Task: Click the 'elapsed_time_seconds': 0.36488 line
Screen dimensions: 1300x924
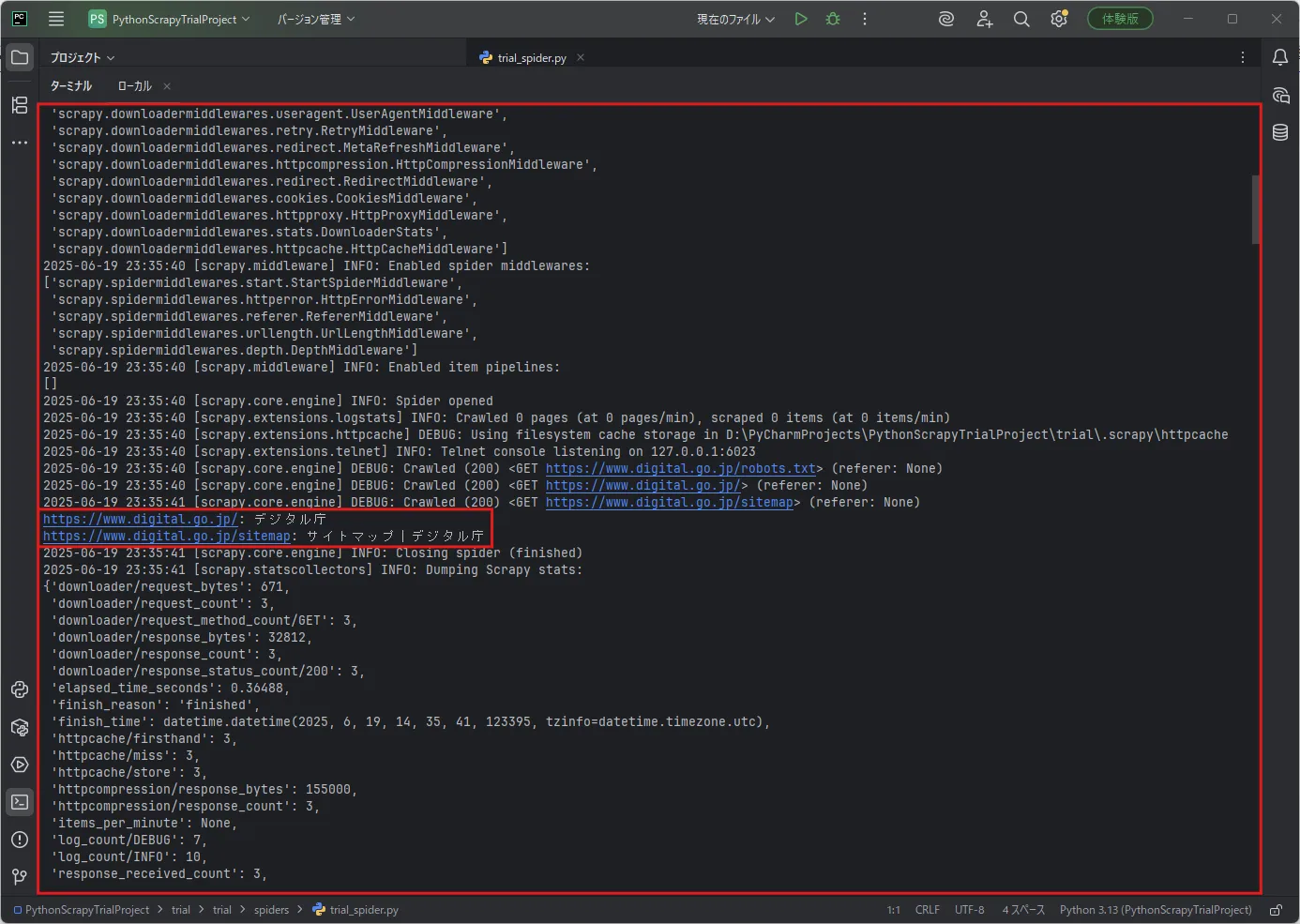Action: [x=171, y=688]
